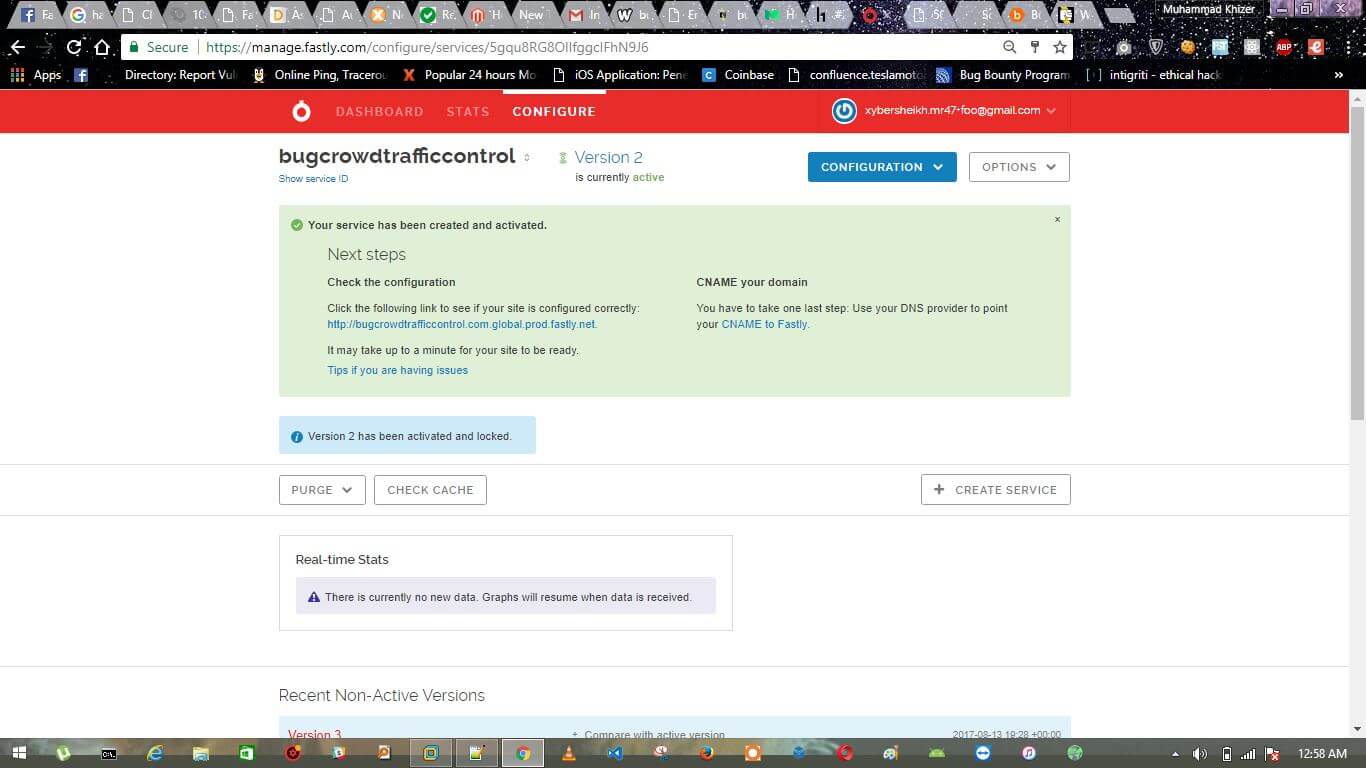This screenshot has width=1366, height=768.
Task: Click the account power icon beside email
Action: click(x=844, y=111)
